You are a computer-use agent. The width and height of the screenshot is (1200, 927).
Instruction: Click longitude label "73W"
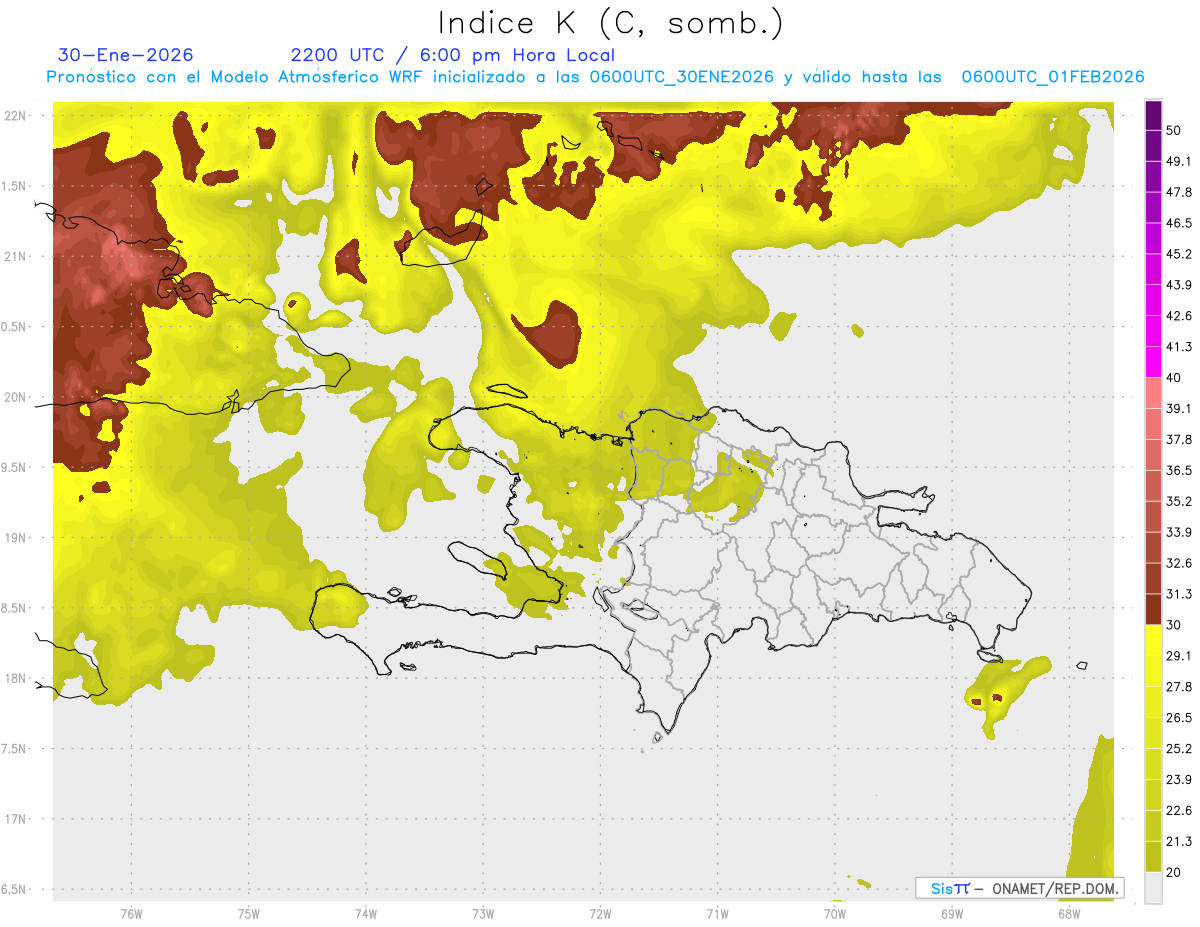(x=483, y=914)
